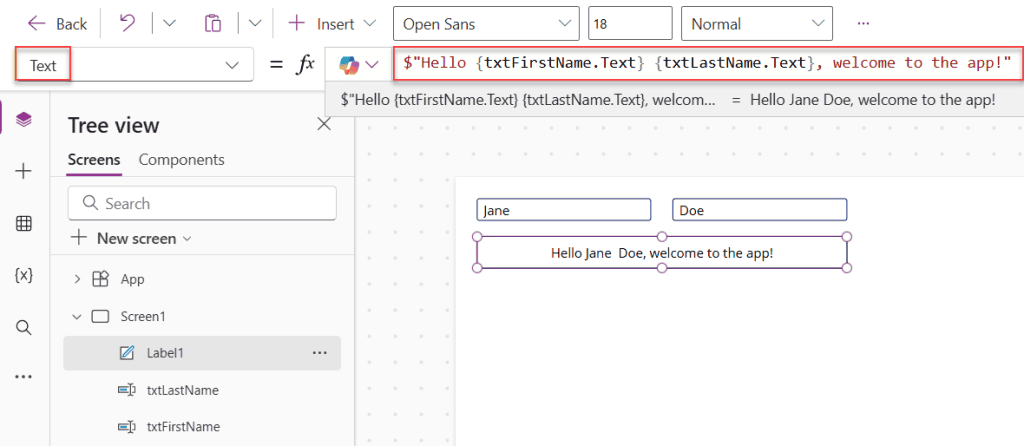Close the Tree view panel
1024x446 pixels.
coord(324,124)
